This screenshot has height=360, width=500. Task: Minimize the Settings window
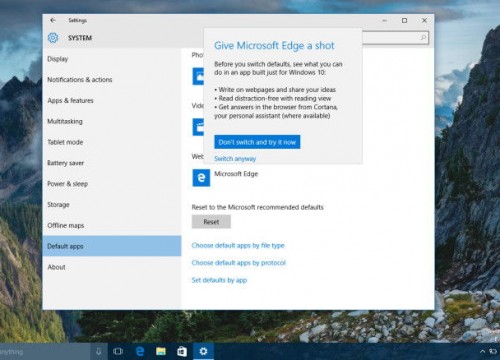384,20
